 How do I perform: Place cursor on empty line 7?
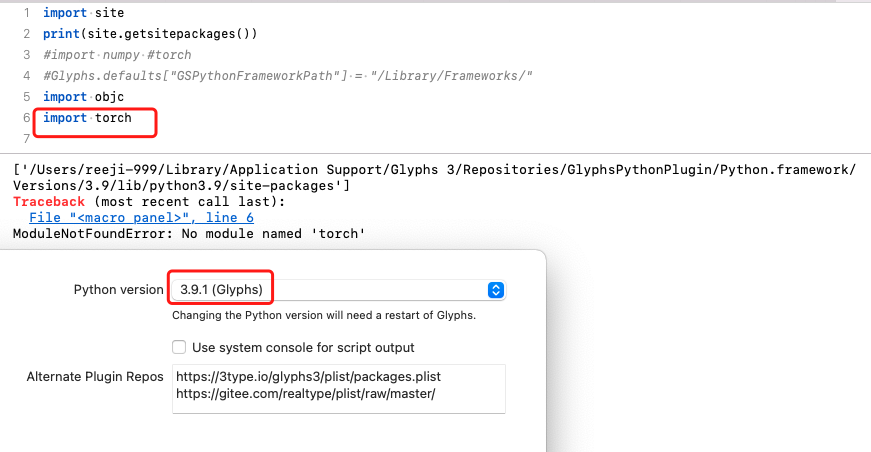pos(200,139)
